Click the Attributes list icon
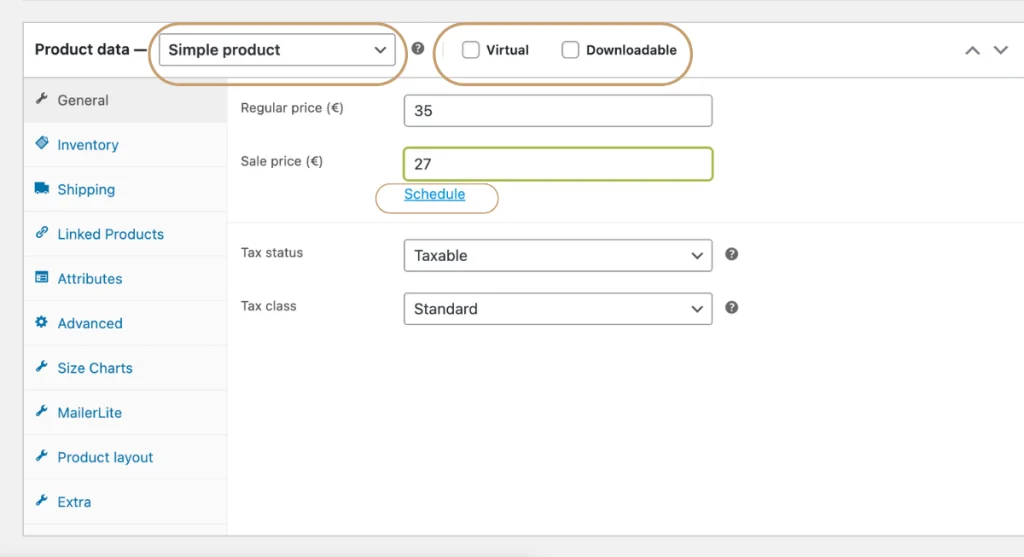Viewport: 1024px width, 557px height. click(42, 278)
